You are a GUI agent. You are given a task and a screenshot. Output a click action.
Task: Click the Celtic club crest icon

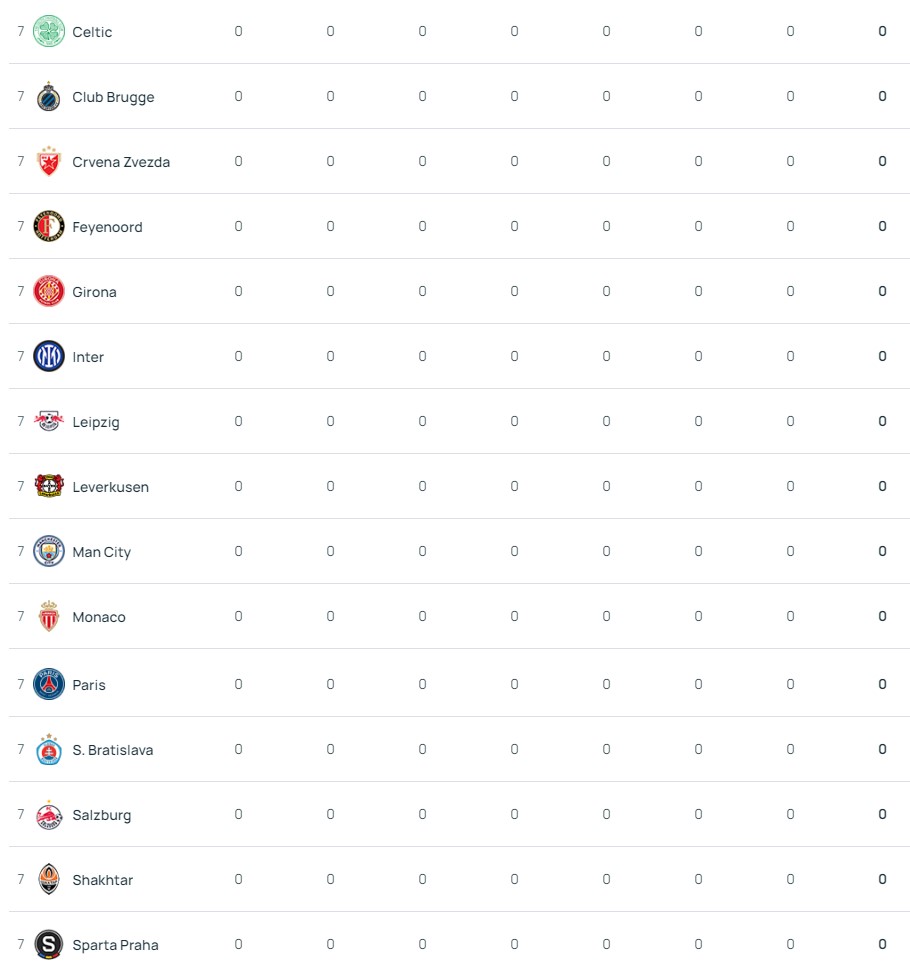49,32
